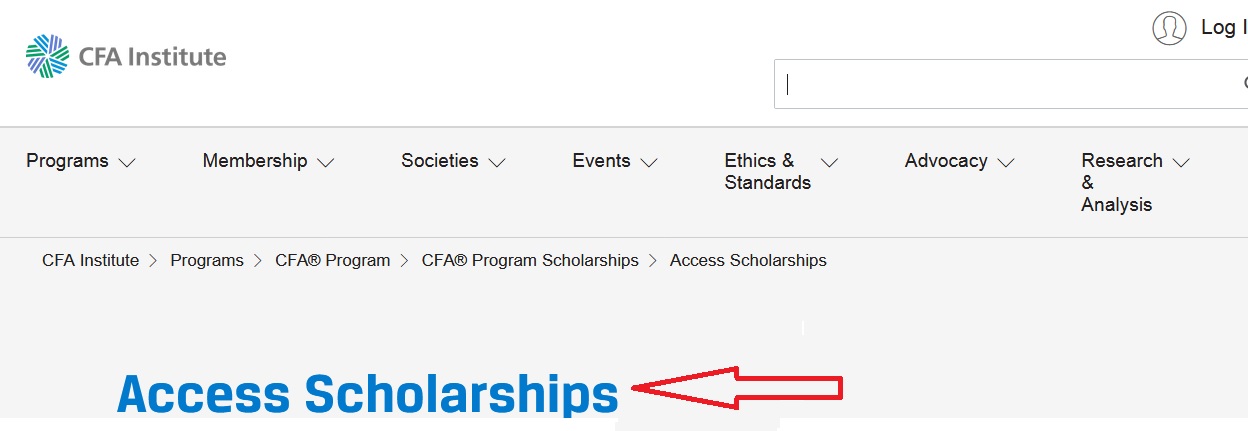
Task: Go to CFA Institute breadcrumb link
Action: coord(90,261)
